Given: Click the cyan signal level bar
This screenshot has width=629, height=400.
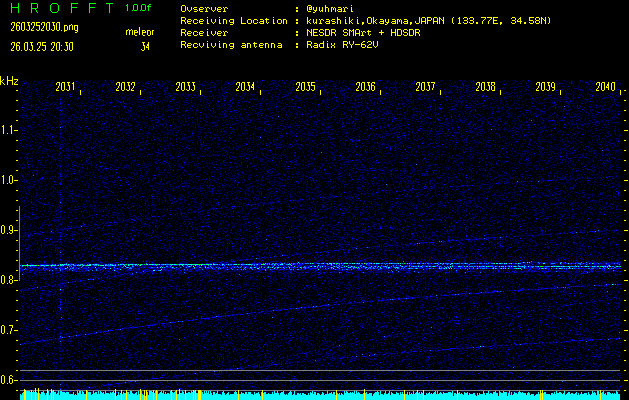Looking at the screenshot, I should pyautogui.click(x=320, y=395).
